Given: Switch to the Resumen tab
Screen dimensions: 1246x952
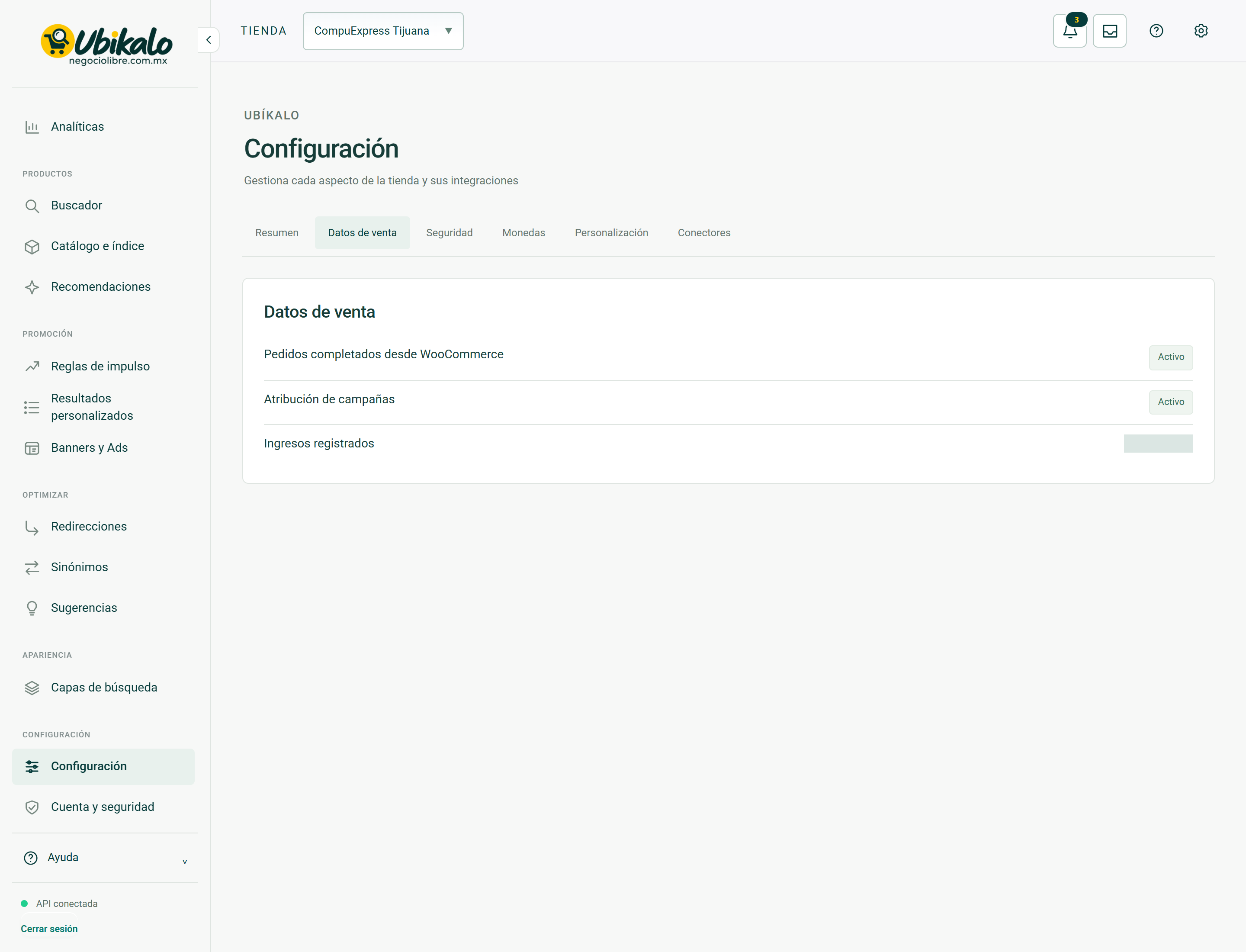Looking at the screenshot, I should [276, 233].
